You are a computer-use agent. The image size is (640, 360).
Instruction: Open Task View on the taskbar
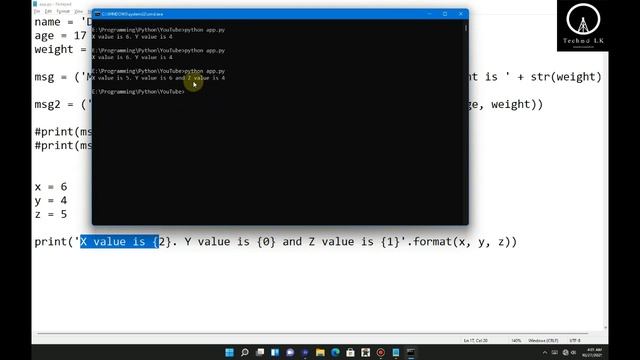(x=260, y=352)
